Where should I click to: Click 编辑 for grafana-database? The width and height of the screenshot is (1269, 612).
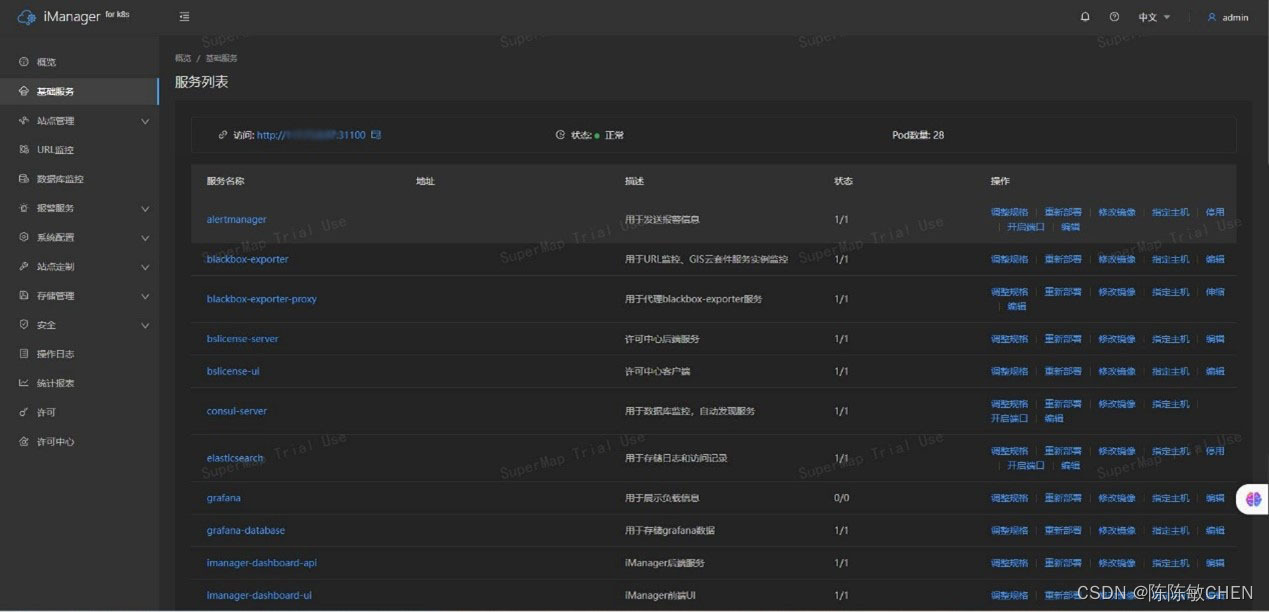[x=1215, y=531]
